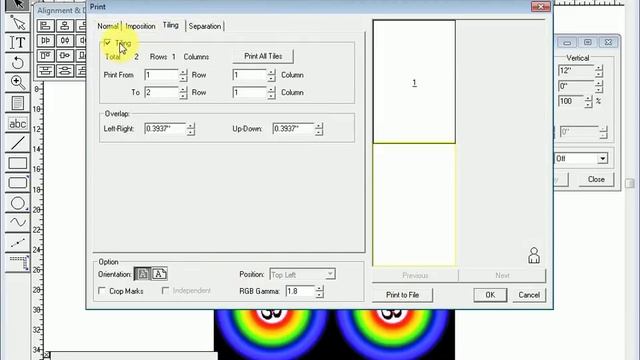The width and height of the screenshot is (640, 360).
Task: Click the Left-Right overlap input field
Action: 165,129
